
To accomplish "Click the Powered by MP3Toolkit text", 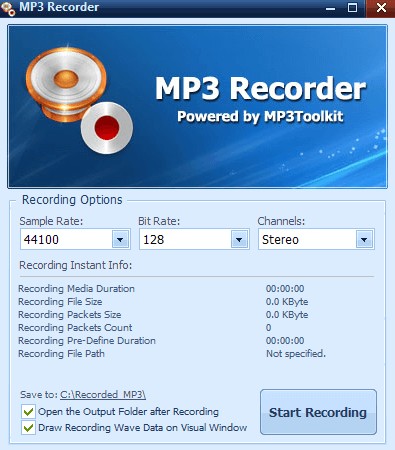I will point(260,117).
